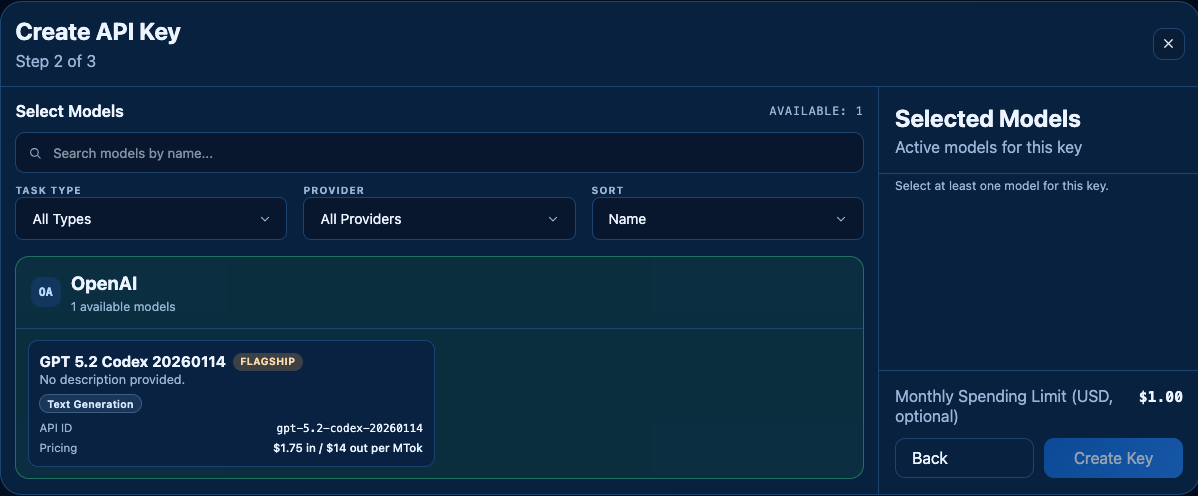
Task: Click the search magnifier icon
Action: coord(35,154)
